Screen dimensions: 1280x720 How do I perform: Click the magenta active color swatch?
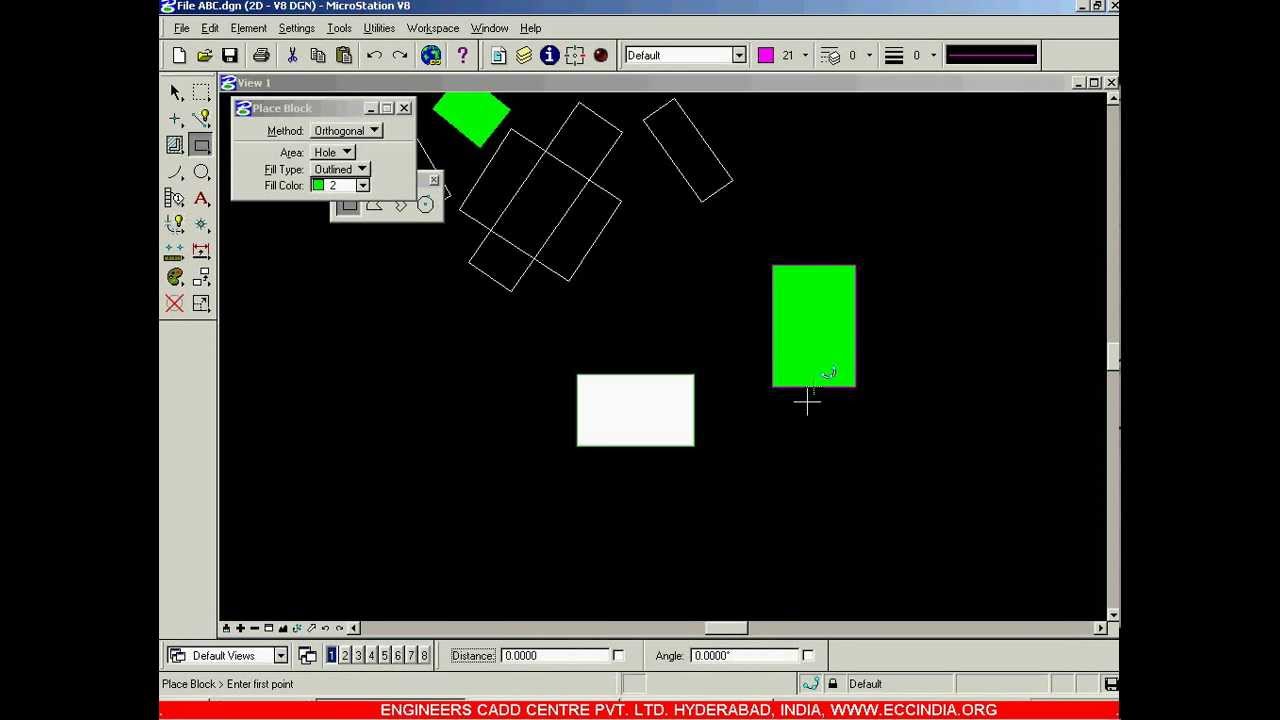point(766,56)
